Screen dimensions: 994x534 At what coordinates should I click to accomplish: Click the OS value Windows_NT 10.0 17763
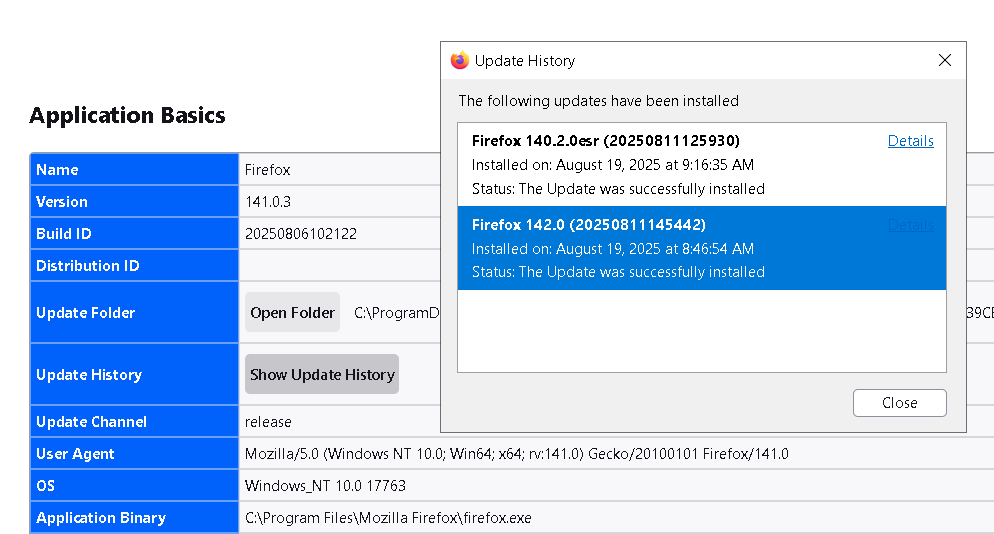[x=325, y=486]
